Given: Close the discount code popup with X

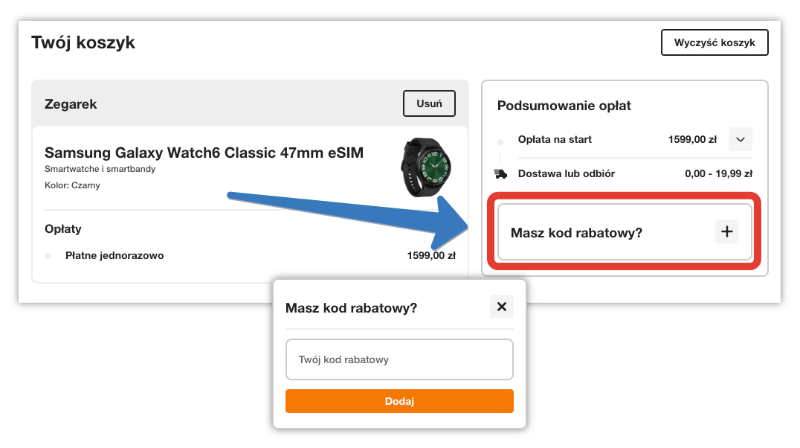Looking at the screenshot, I should point(502,307).
